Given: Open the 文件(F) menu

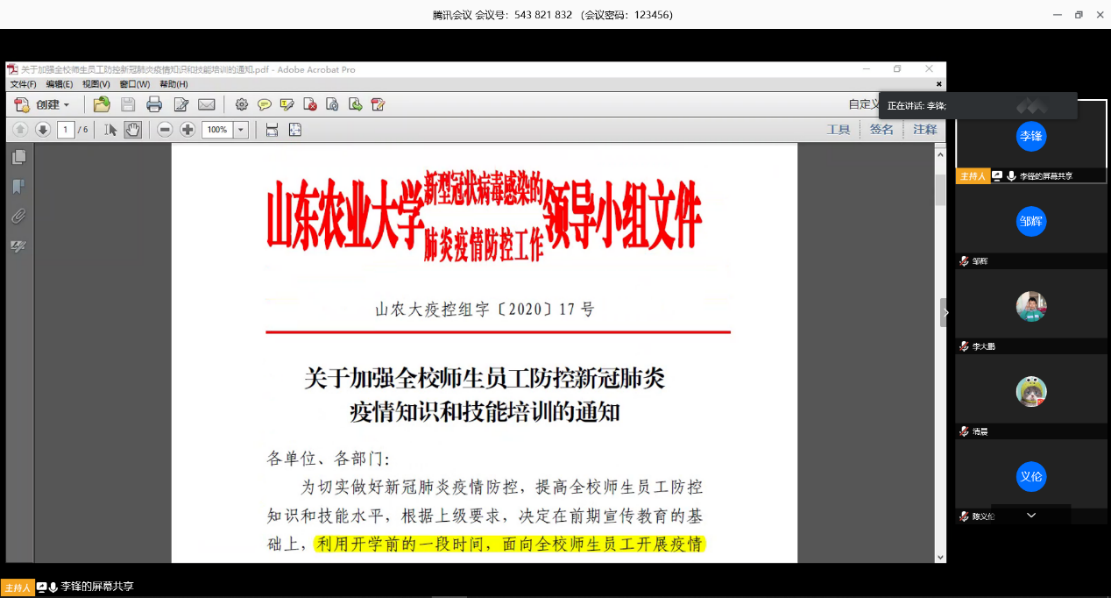Looking at the screenshot, I should [x=23, y=84].
